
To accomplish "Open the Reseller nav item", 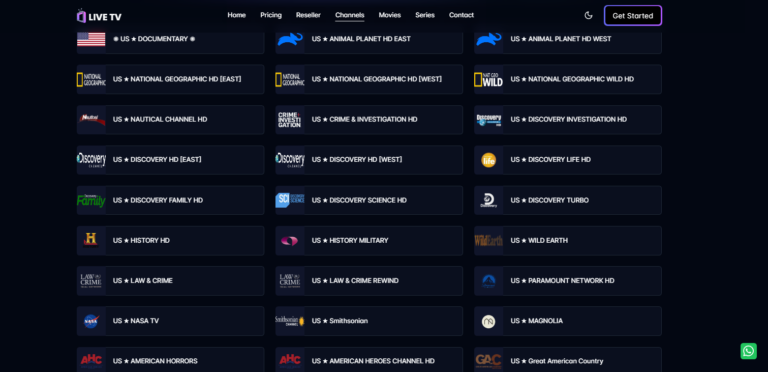I will [x=308, y=15].
